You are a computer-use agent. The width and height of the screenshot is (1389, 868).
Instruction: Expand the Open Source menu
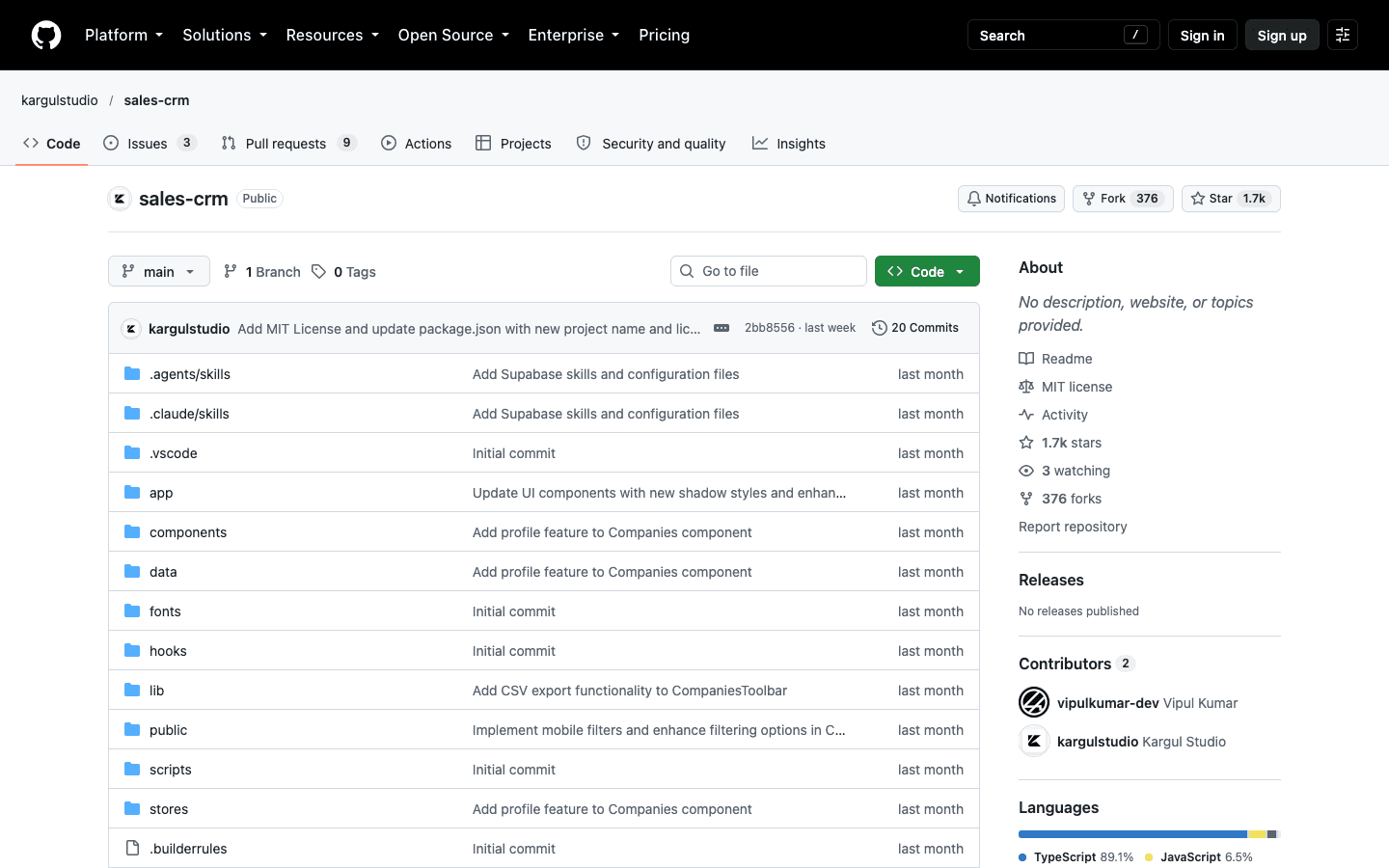tap(453, 35)
